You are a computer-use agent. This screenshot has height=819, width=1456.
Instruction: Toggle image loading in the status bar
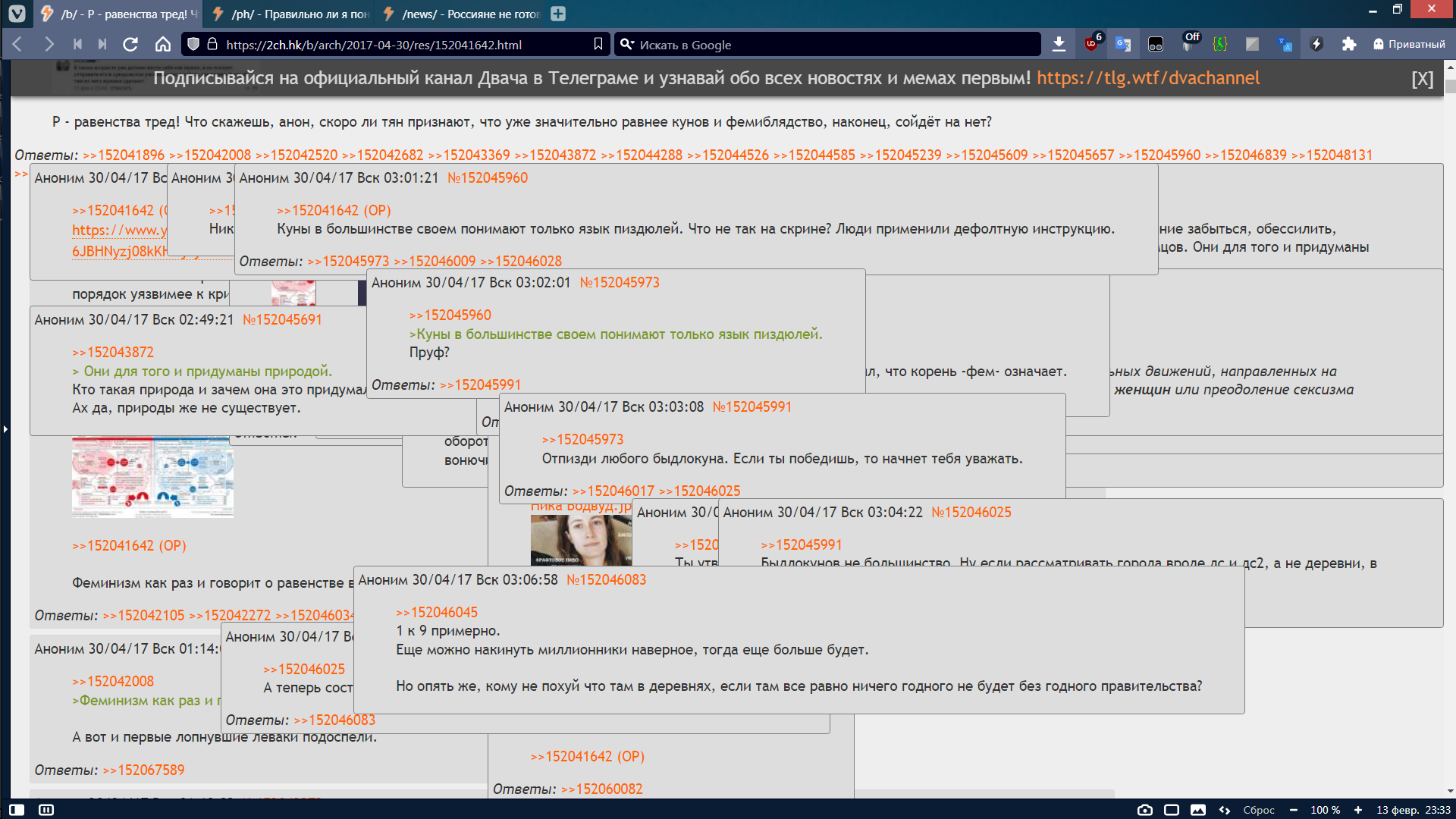click(x=1198, y=810)
